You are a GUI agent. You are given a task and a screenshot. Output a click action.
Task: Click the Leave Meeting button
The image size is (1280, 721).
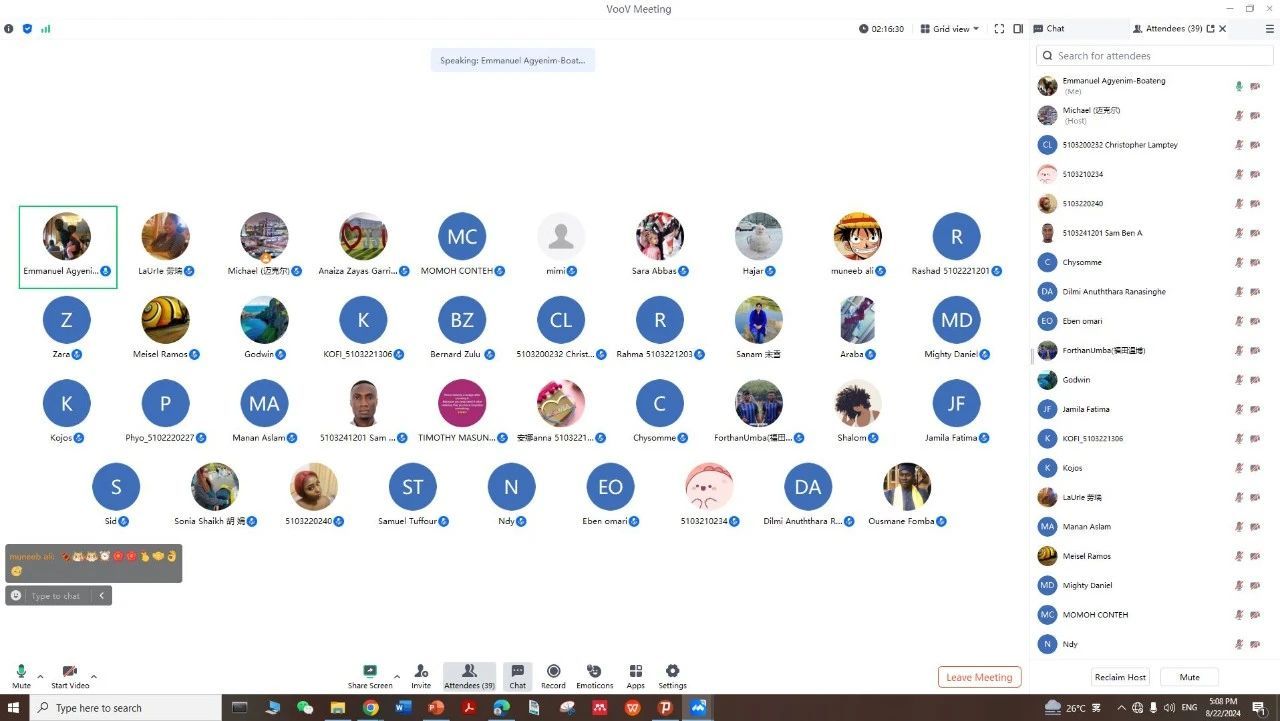click(x=979, y=677)
